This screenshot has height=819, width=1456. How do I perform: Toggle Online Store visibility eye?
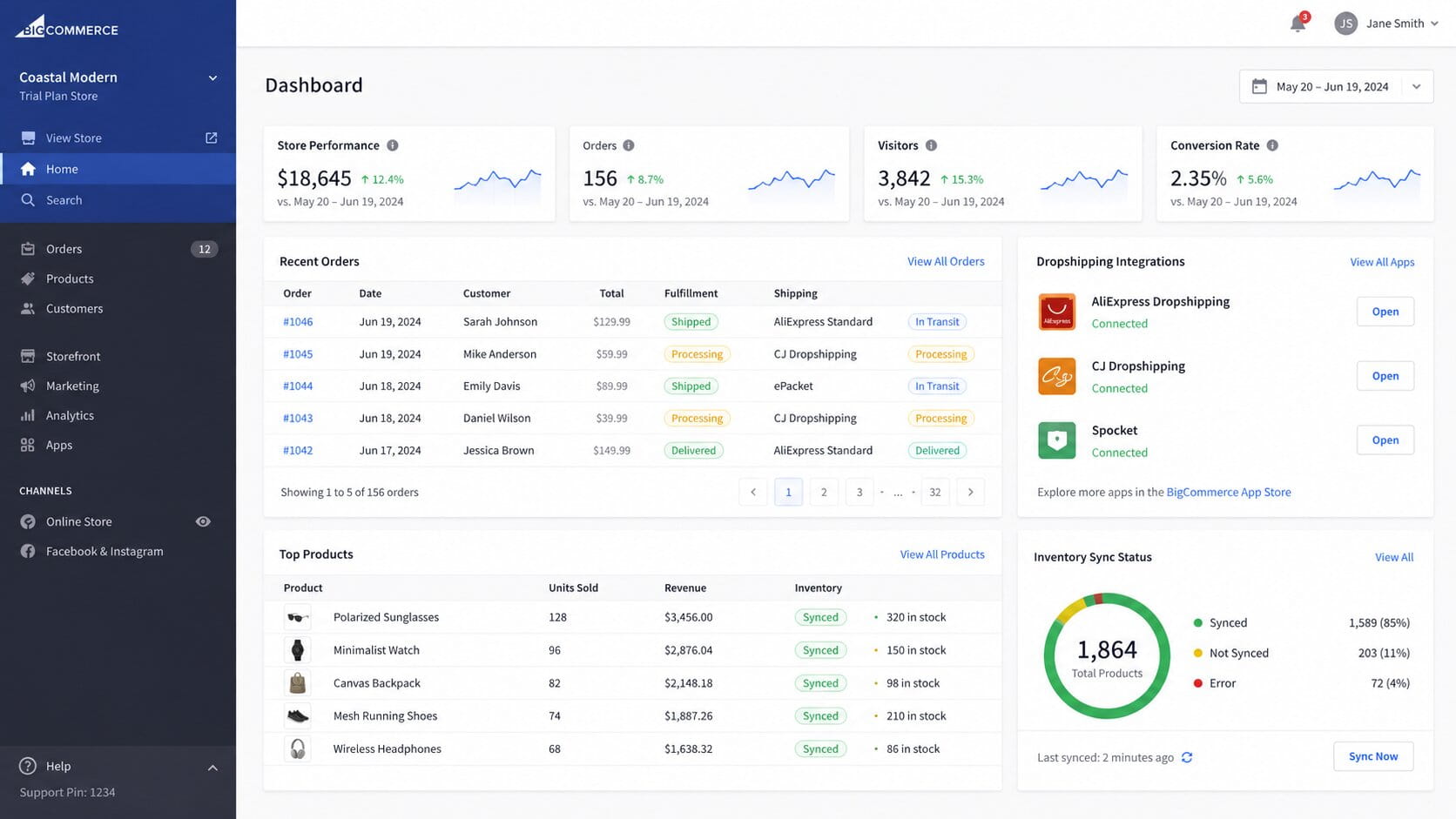[x=203, y=521]
